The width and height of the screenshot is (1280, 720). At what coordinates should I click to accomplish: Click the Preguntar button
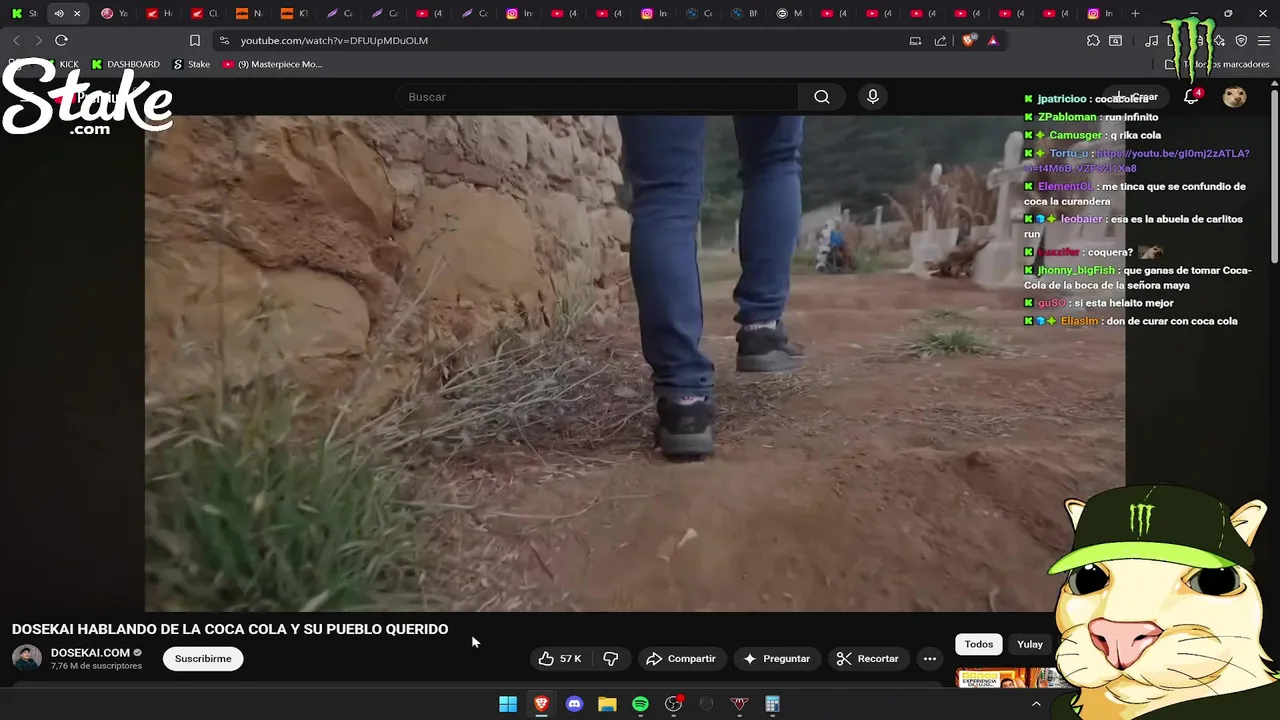coord(776,658)
